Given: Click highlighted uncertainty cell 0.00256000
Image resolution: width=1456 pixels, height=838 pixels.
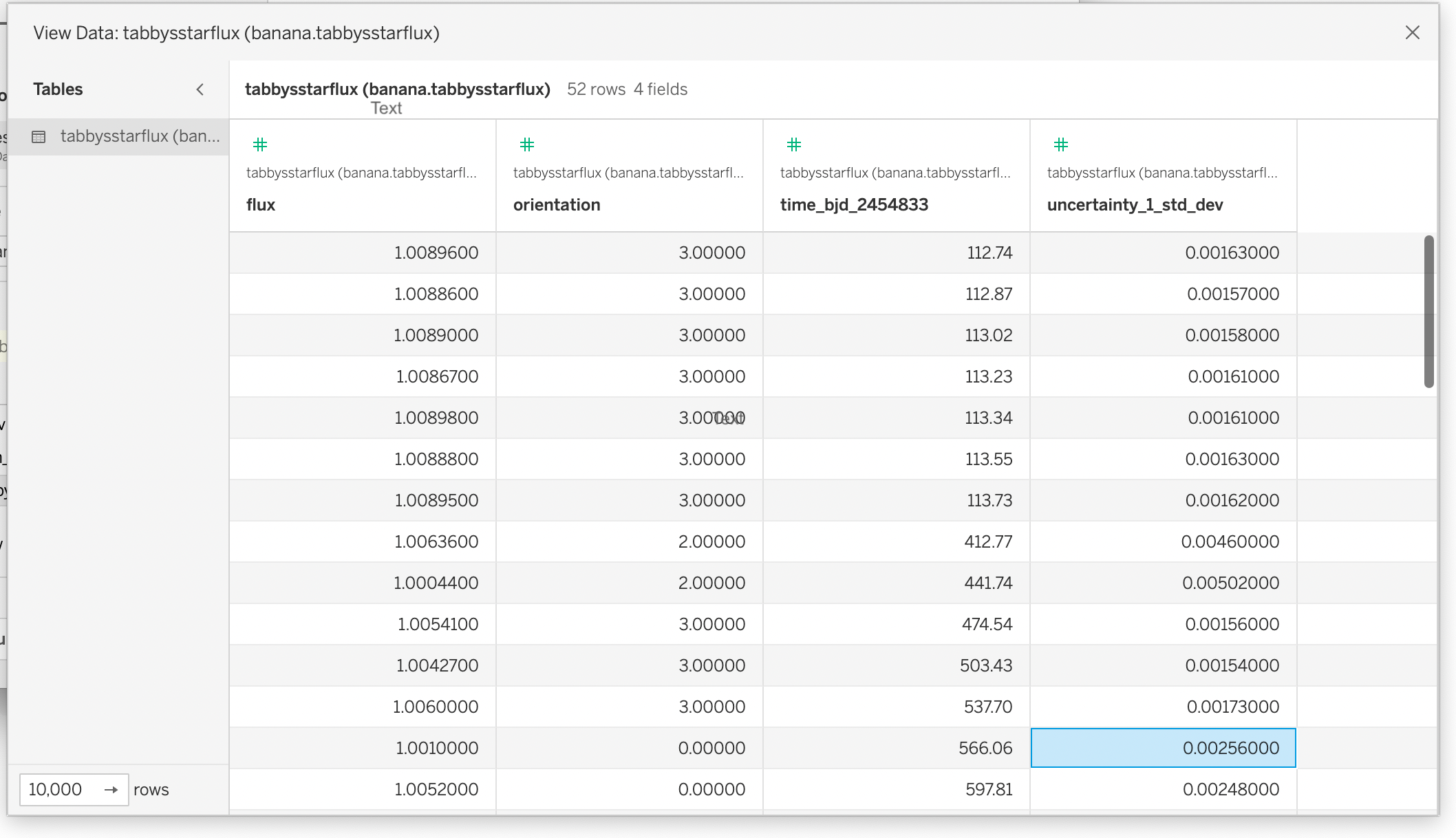Looking at the screenshot, I should pos(1164,749).
